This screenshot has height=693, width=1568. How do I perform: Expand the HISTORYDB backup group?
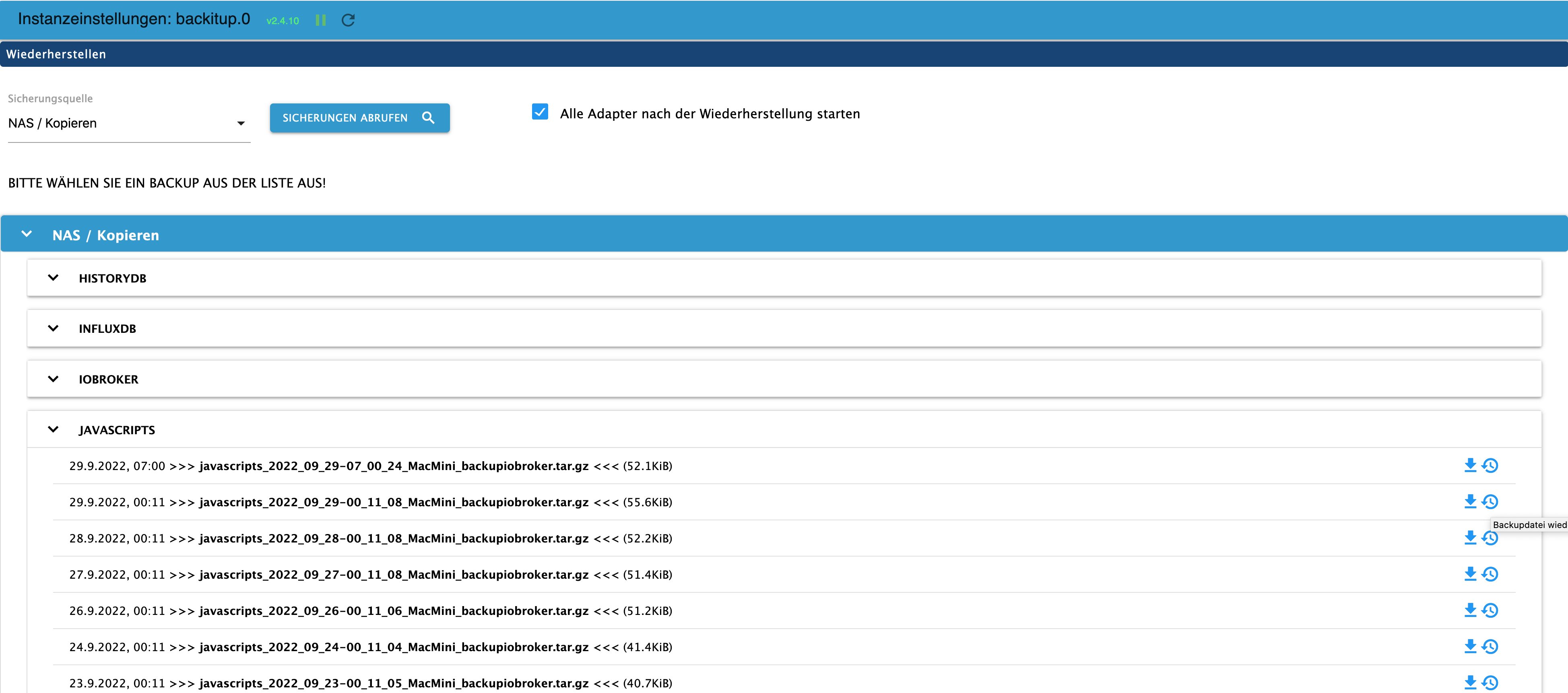[x=54, y=278]
